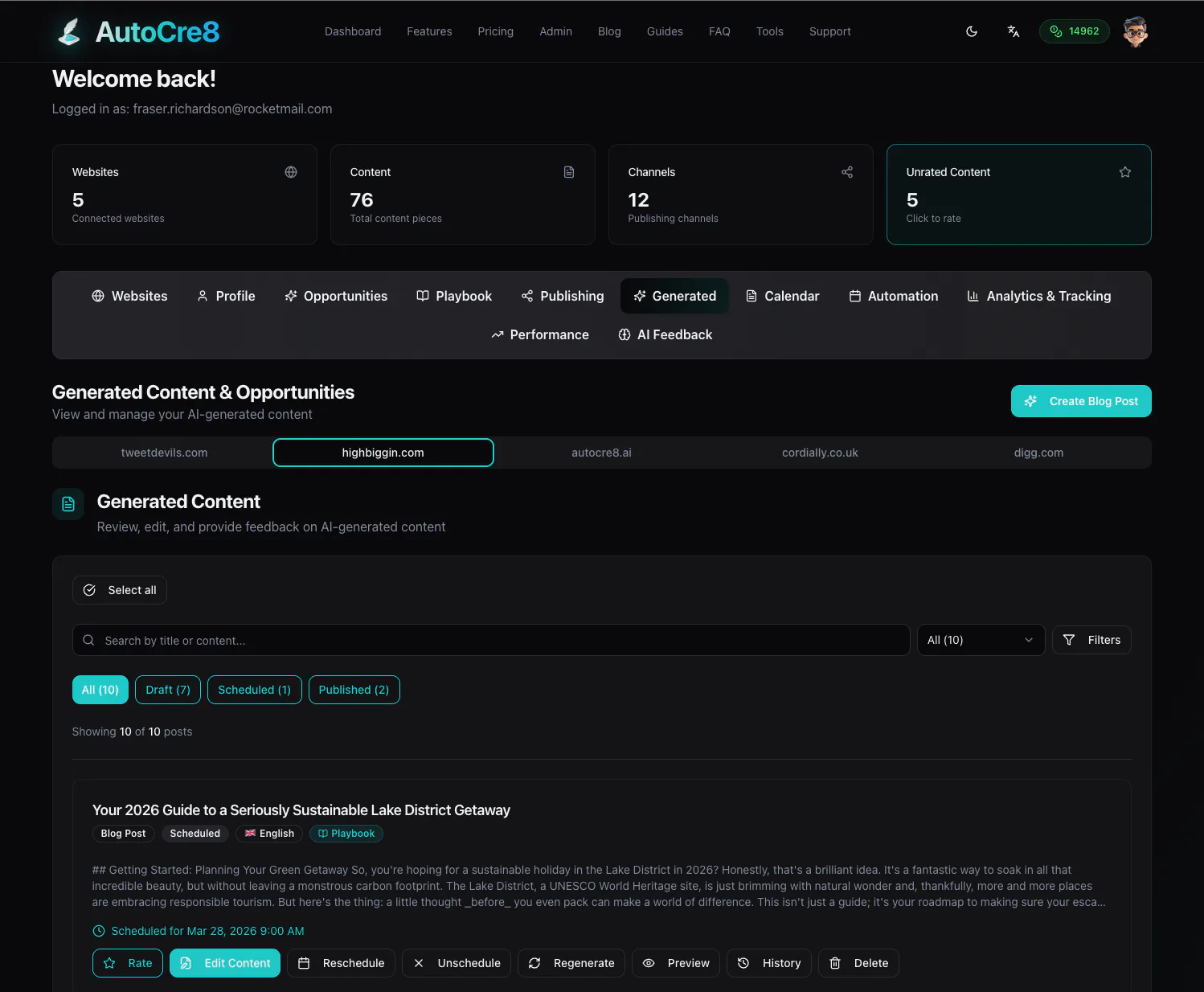Filter posts by Scheduled (1)
Screen dimensions: 1204x992
pyautogui.click(x=255, y=690)
